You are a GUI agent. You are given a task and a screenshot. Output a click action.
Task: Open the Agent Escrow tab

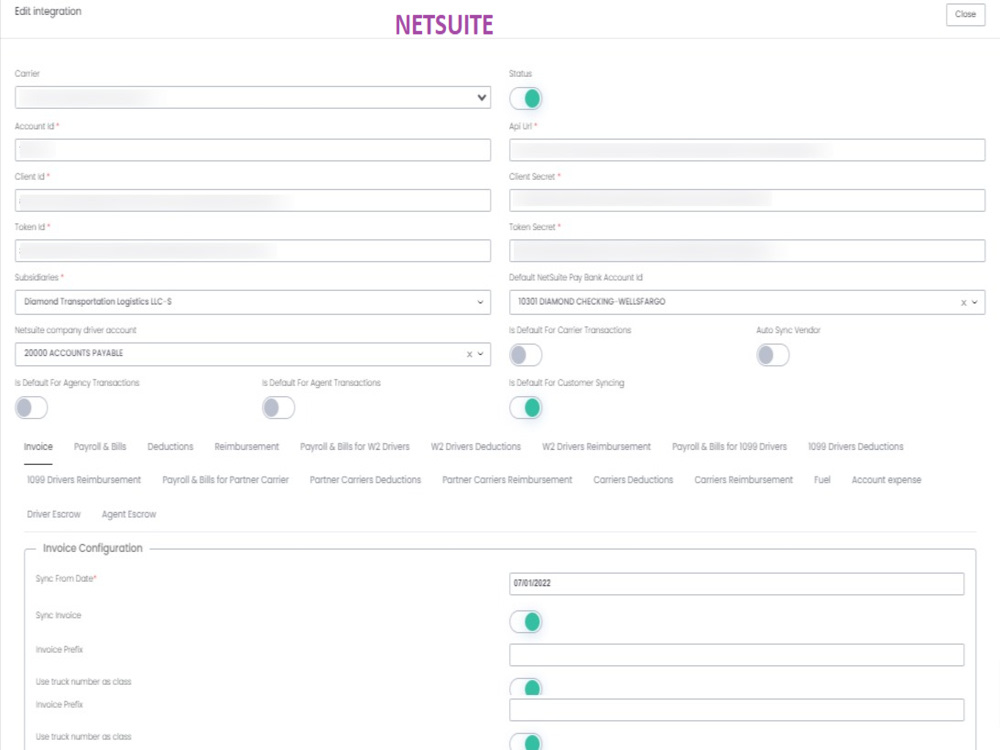[x=129, y=514]
